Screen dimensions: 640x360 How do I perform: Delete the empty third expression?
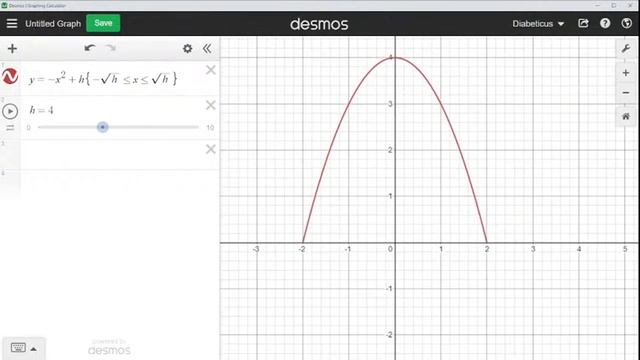[x=211, y=149]
